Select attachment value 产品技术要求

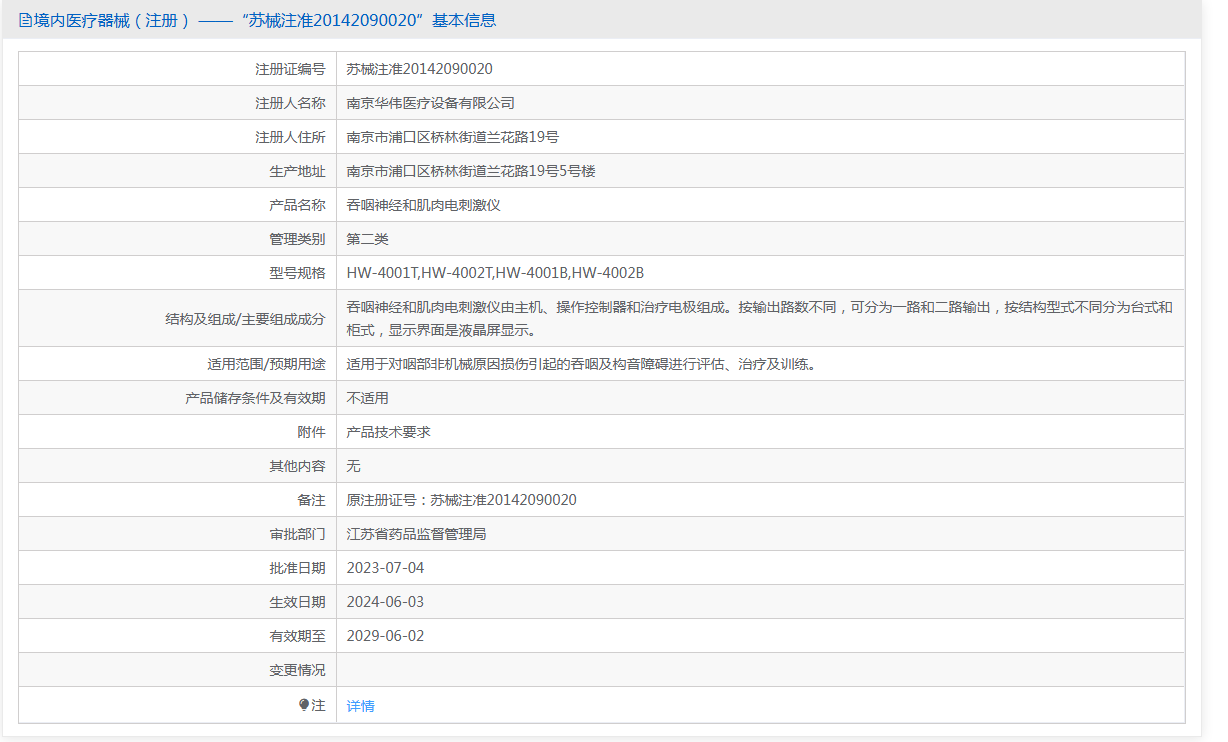(388, 432)
